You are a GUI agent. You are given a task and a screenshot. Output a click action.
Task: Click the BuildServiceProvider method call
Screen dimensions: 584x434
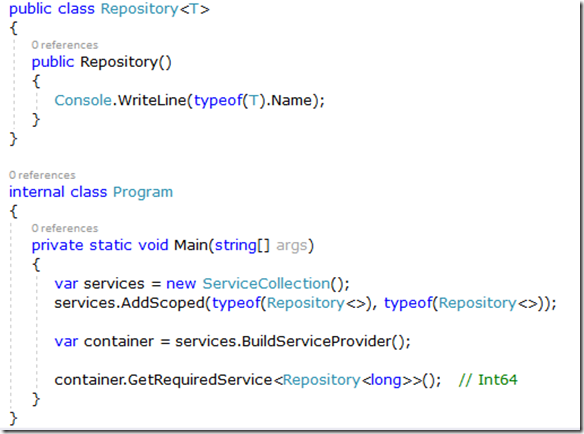click(x=316, y=341)
